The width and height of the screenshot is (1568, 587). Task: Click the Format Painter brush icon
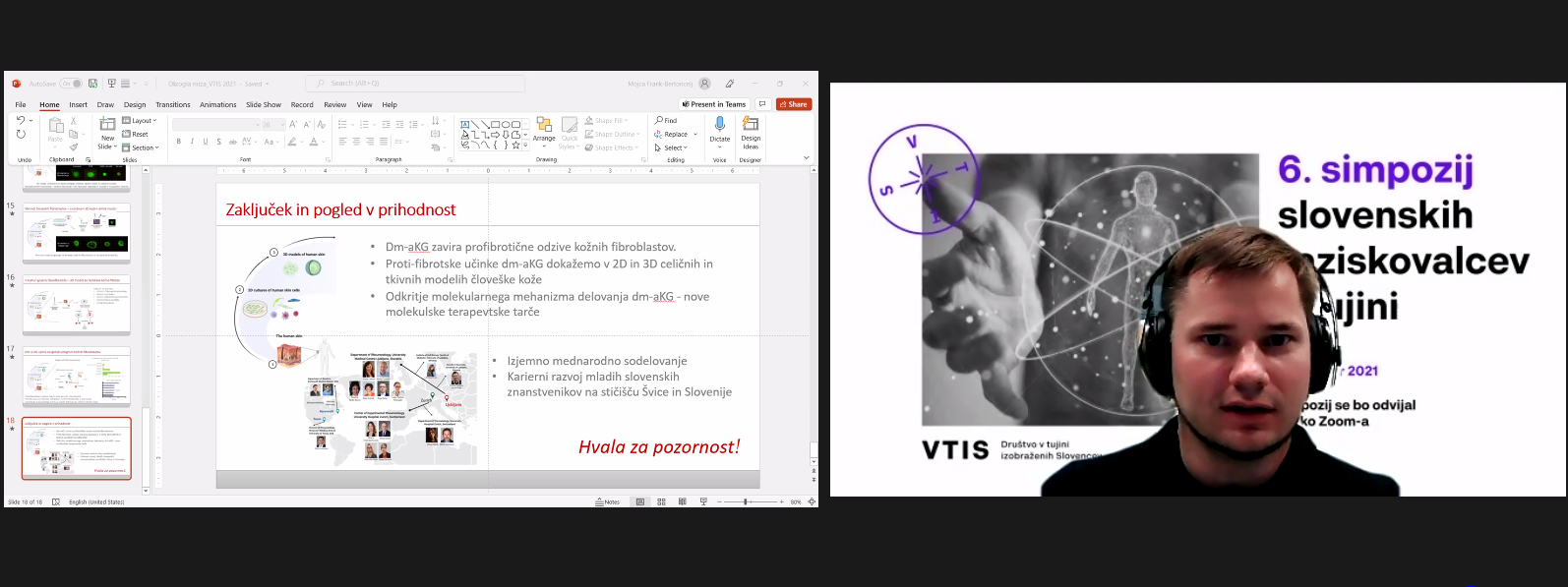click(74, 147)
